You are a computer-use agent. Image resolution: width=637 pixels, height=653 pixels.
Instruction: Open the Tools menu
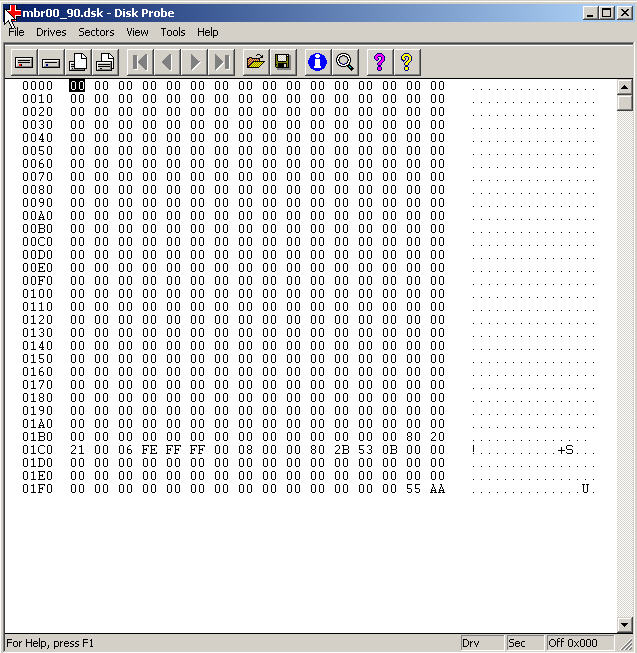tap(173, 32)
